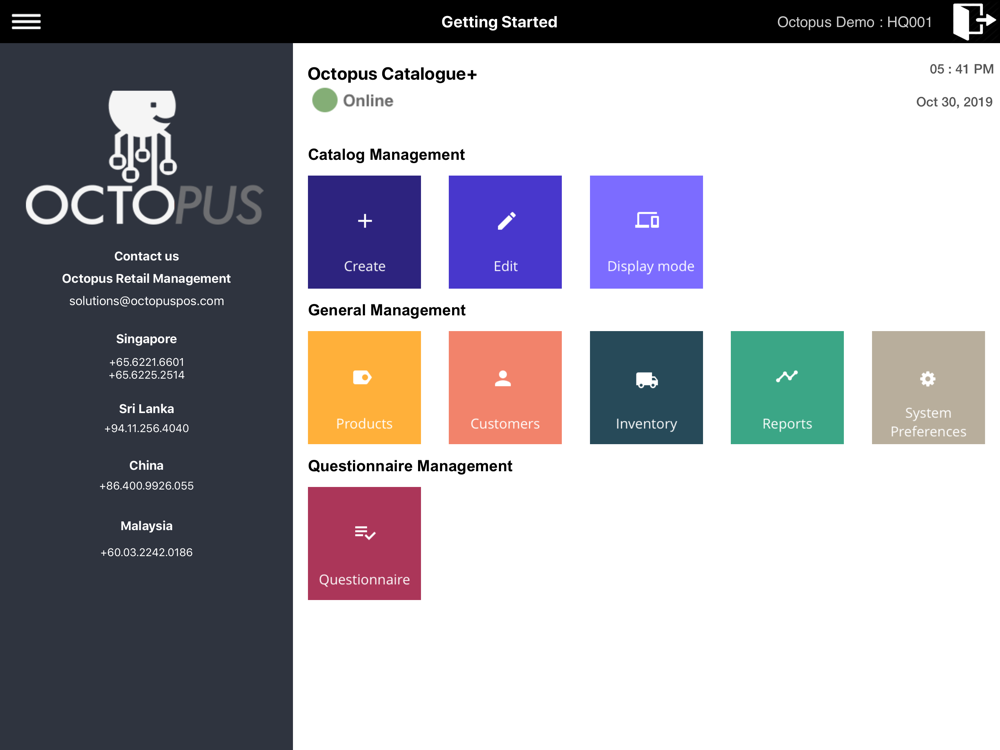Click the logout exit icon

973,22
